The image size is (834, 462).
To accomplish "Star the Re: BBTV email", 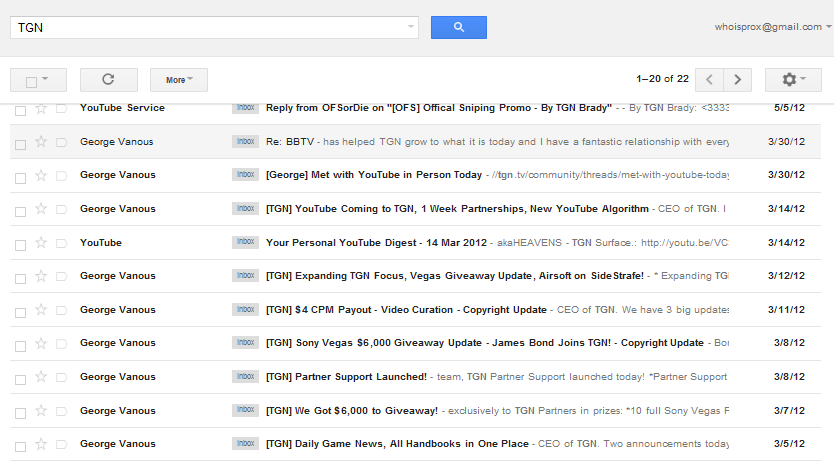I will (x=41, y=141).
